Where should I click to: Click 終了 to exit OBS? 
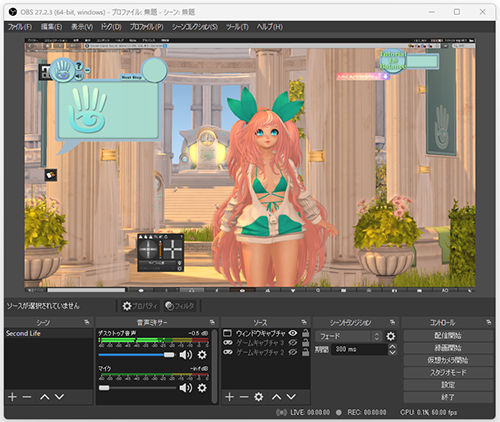[448, 397]
